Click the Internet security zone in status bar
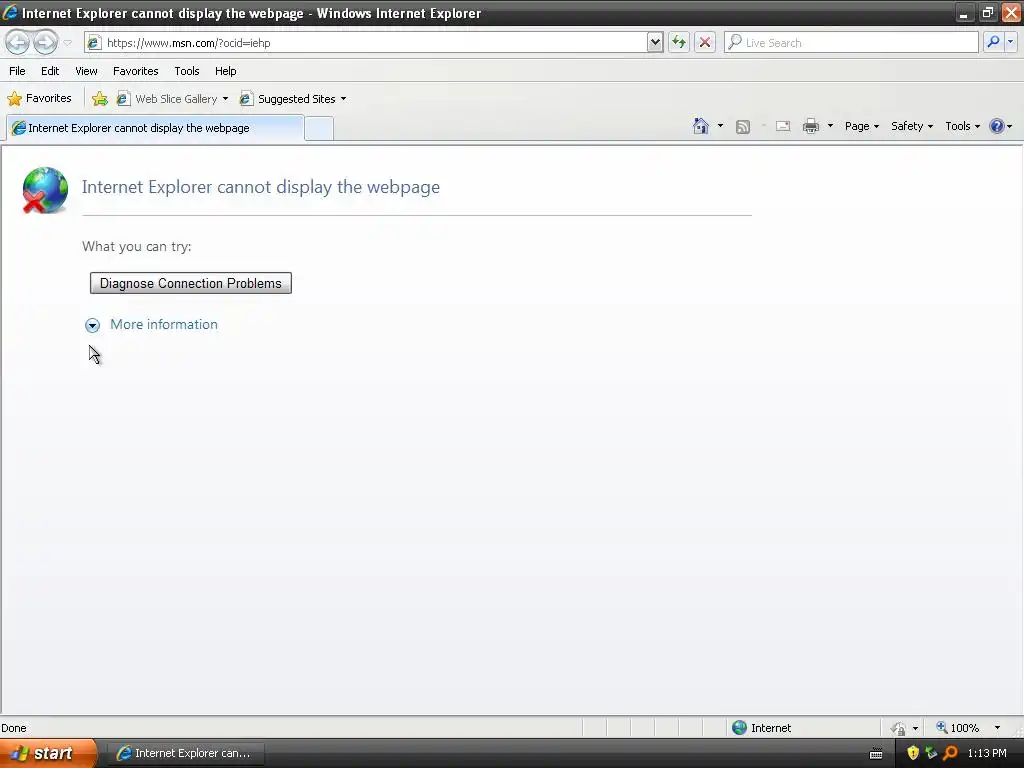Image resolution: width=1024 pixels, height=768 pixels. pos(761,728)
